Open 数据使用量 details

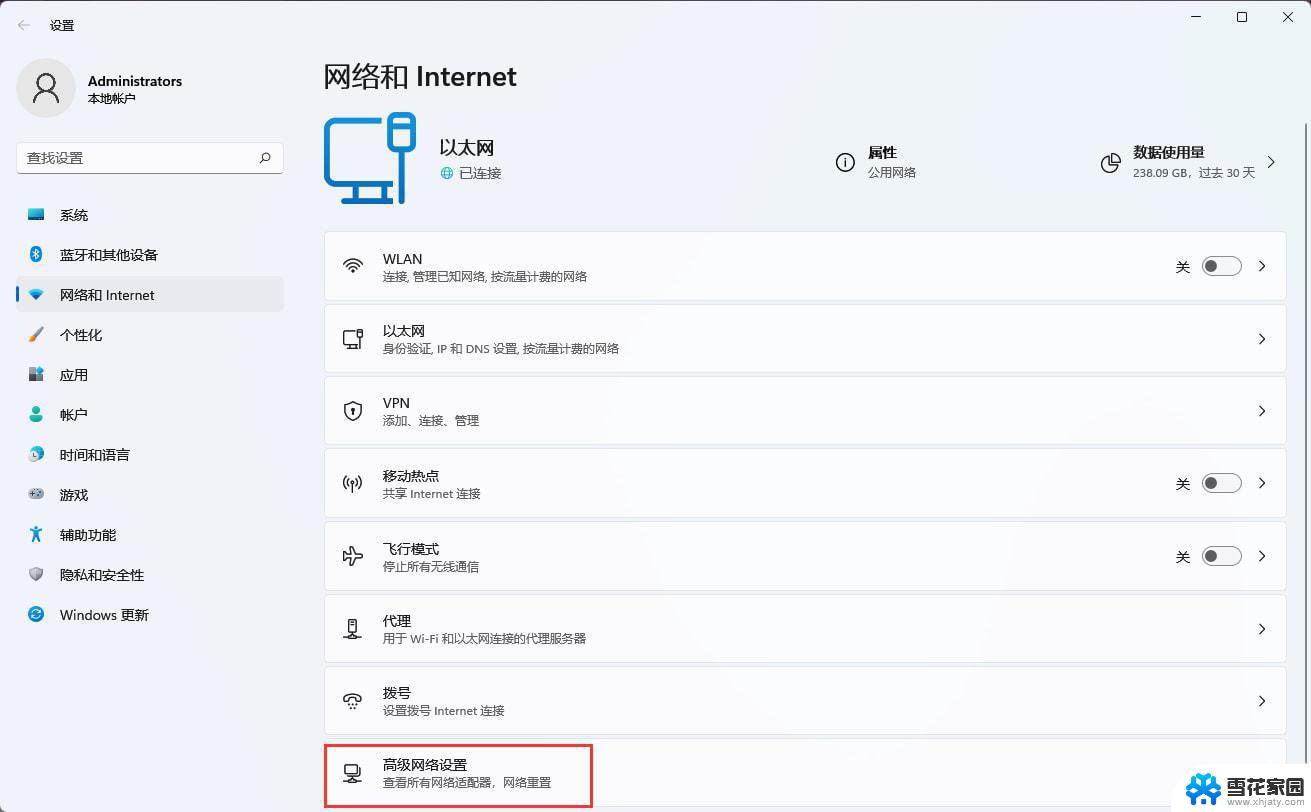pyautogui.click(x=1188, y=162)
